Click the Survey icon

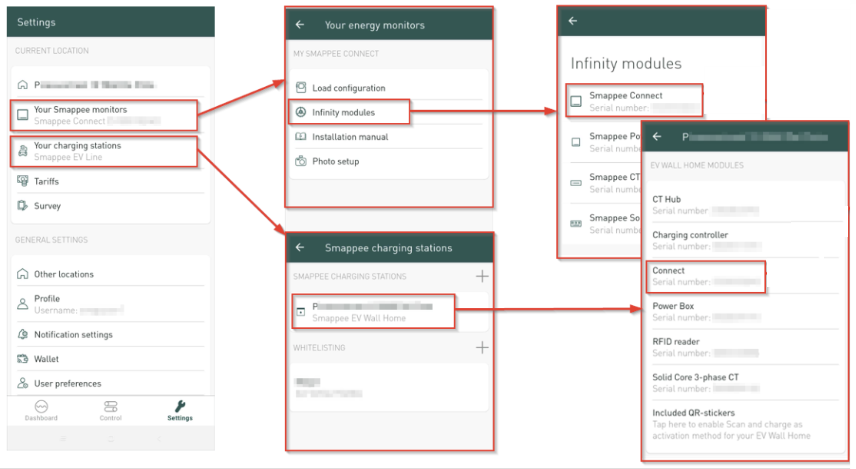tap(22, 206)
